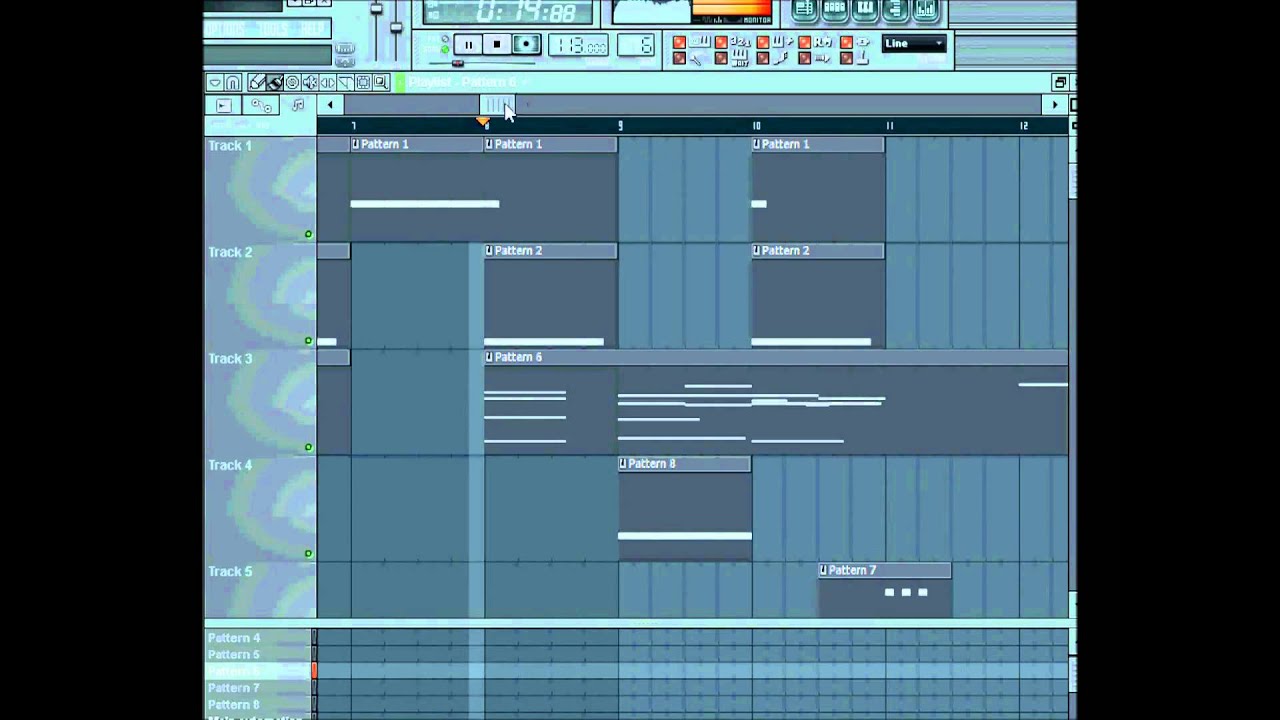
Task: Arm the record button
Action: coord(526,44)
